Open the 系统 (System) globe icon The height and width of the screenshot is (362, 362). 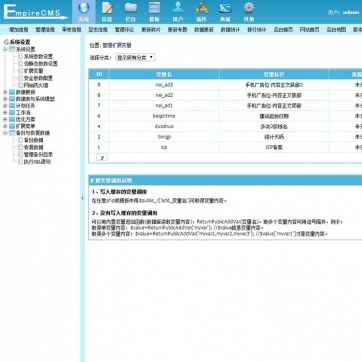(84, 8)
